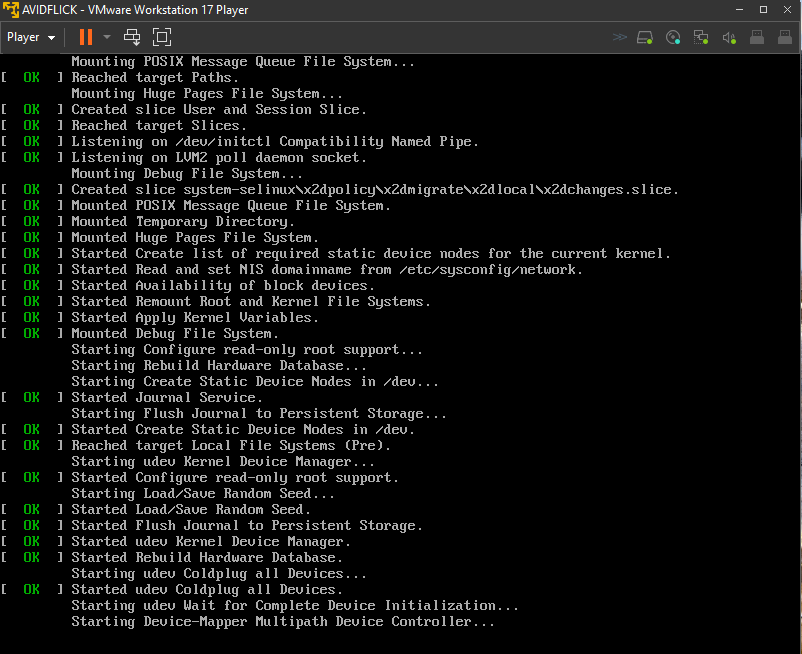
Task: Click the rightmost USB device icon
Action: [784, 37]
